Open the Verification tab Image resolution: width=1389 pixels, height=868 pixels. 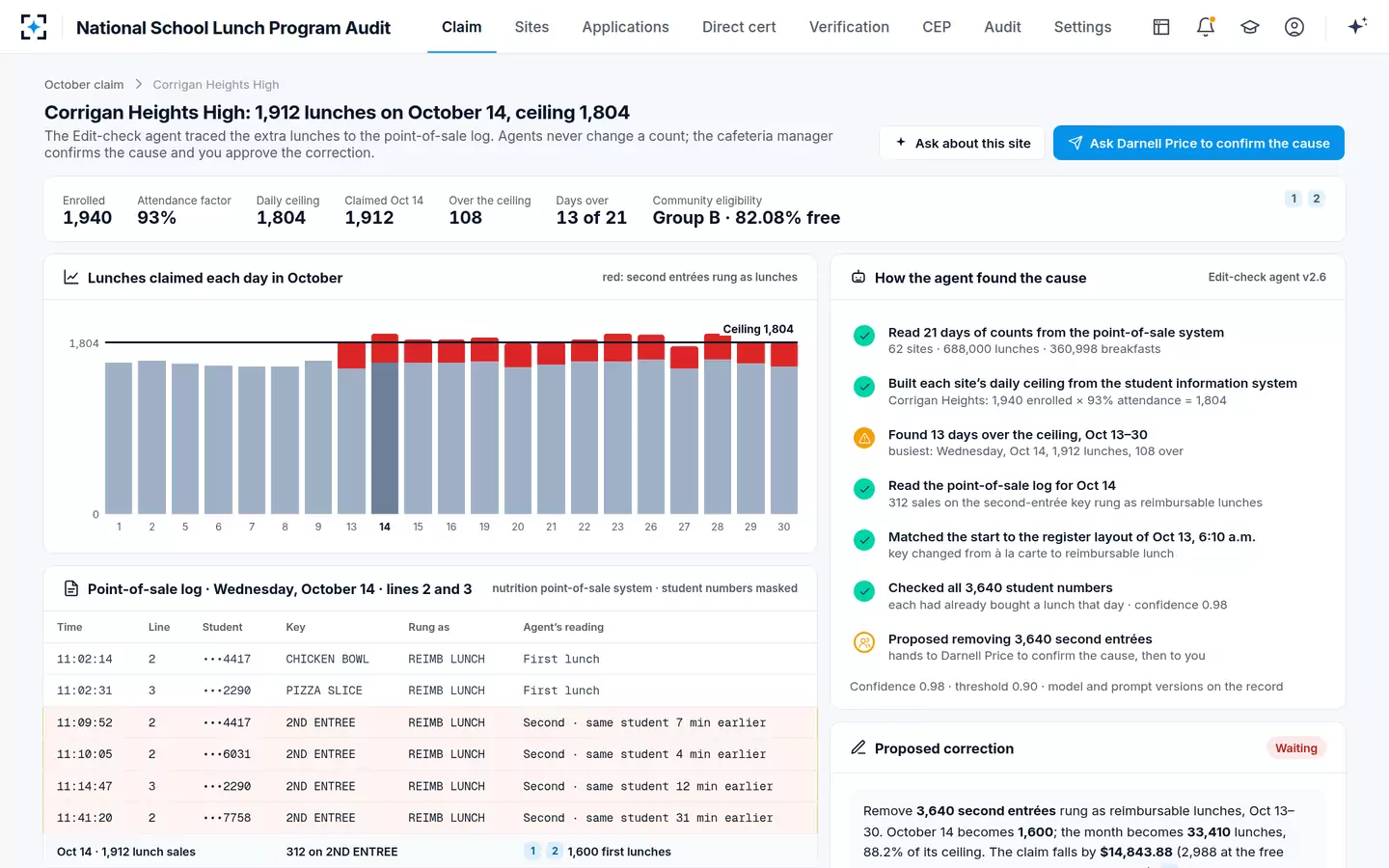(x=849, y=27)
